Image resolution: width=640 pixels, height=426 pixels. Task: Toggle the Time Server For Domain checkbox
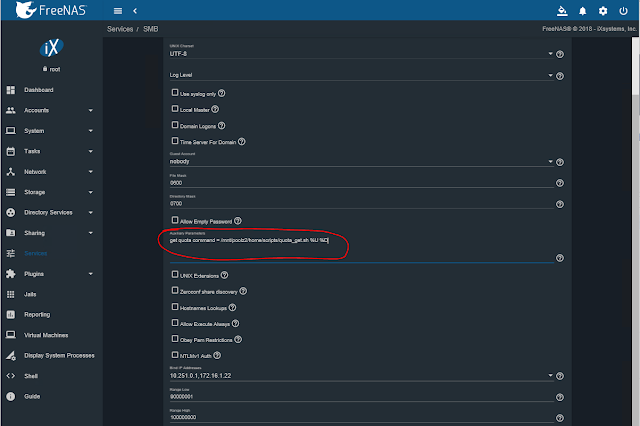pos(175,142)
